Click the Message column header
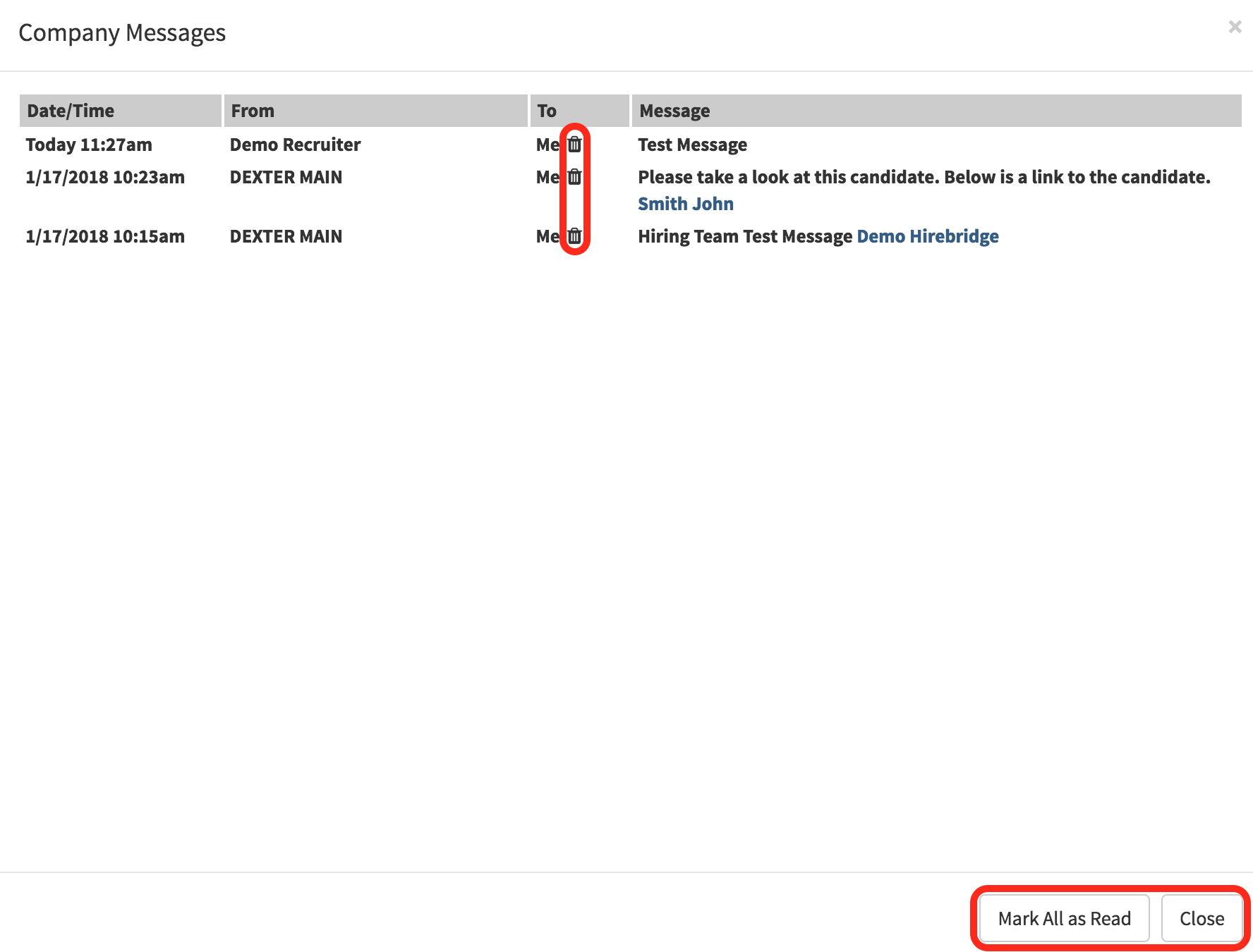The image size is (1253, 952). (x=674, y=111)
